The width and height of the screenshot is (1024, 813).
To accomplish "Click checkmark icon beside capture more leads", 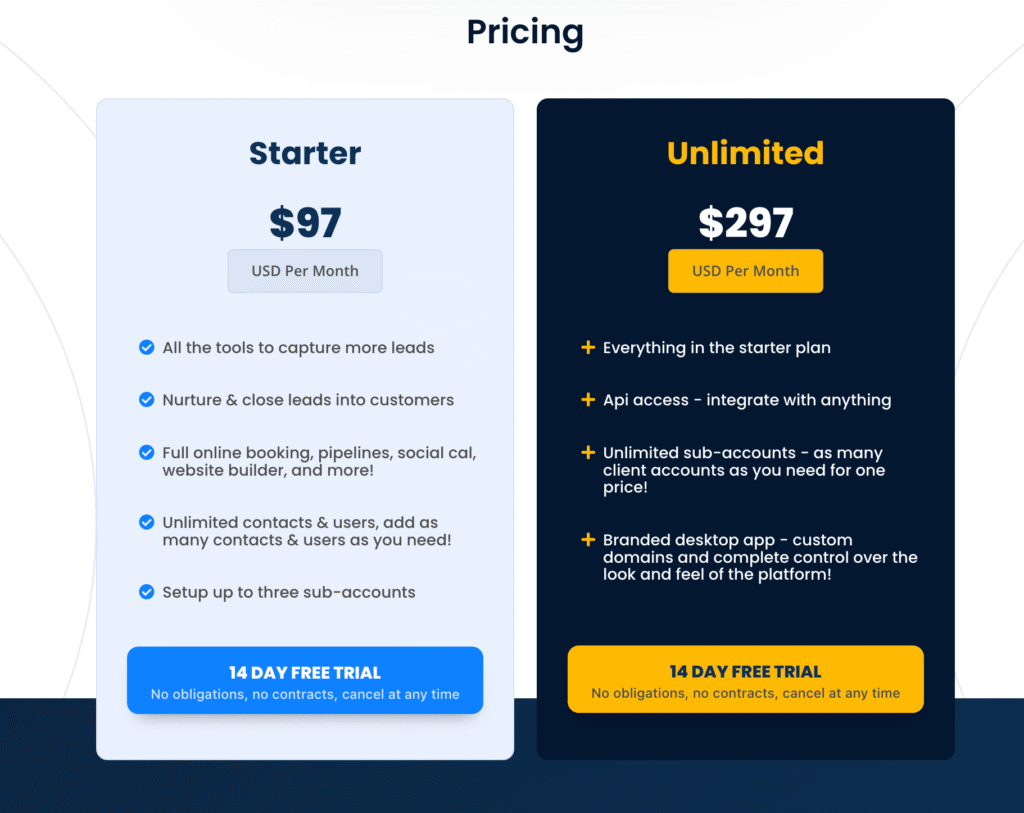I will click(146, 347).
